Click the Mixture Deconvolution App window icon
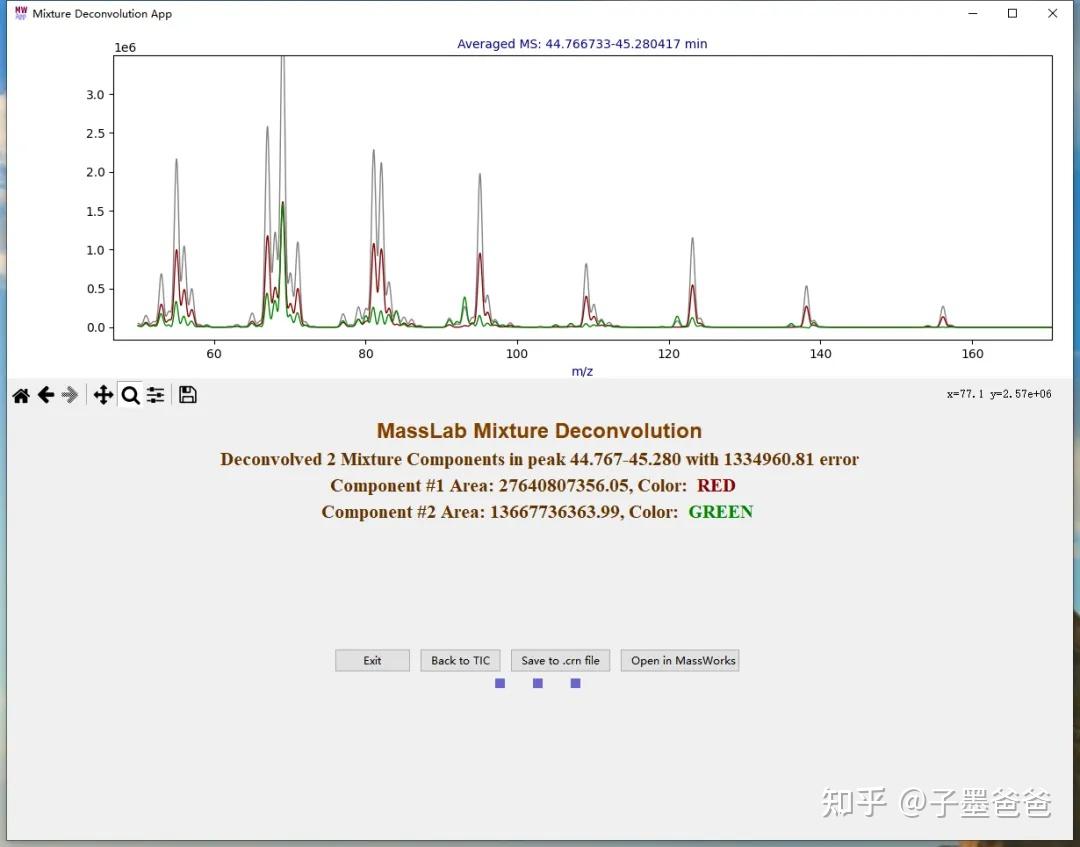The height and width of the screenshot is (847, 1080). (x=21, y=13)
